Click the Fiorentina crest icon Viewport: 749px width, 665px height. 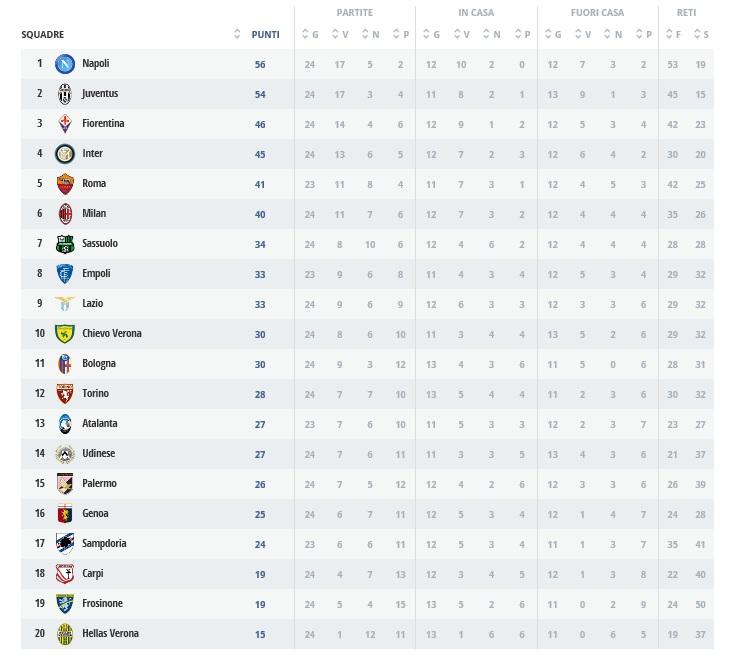65,124
